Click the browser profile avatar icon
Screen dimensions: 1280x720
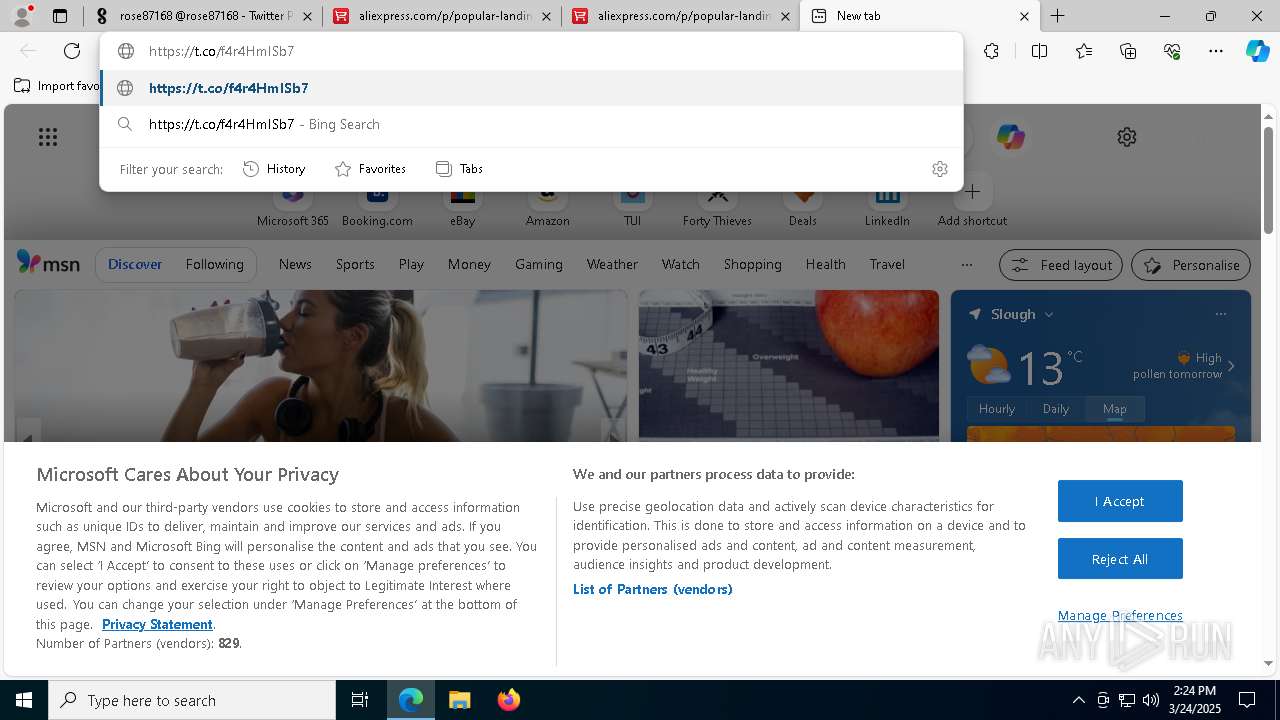coord(22,15)
